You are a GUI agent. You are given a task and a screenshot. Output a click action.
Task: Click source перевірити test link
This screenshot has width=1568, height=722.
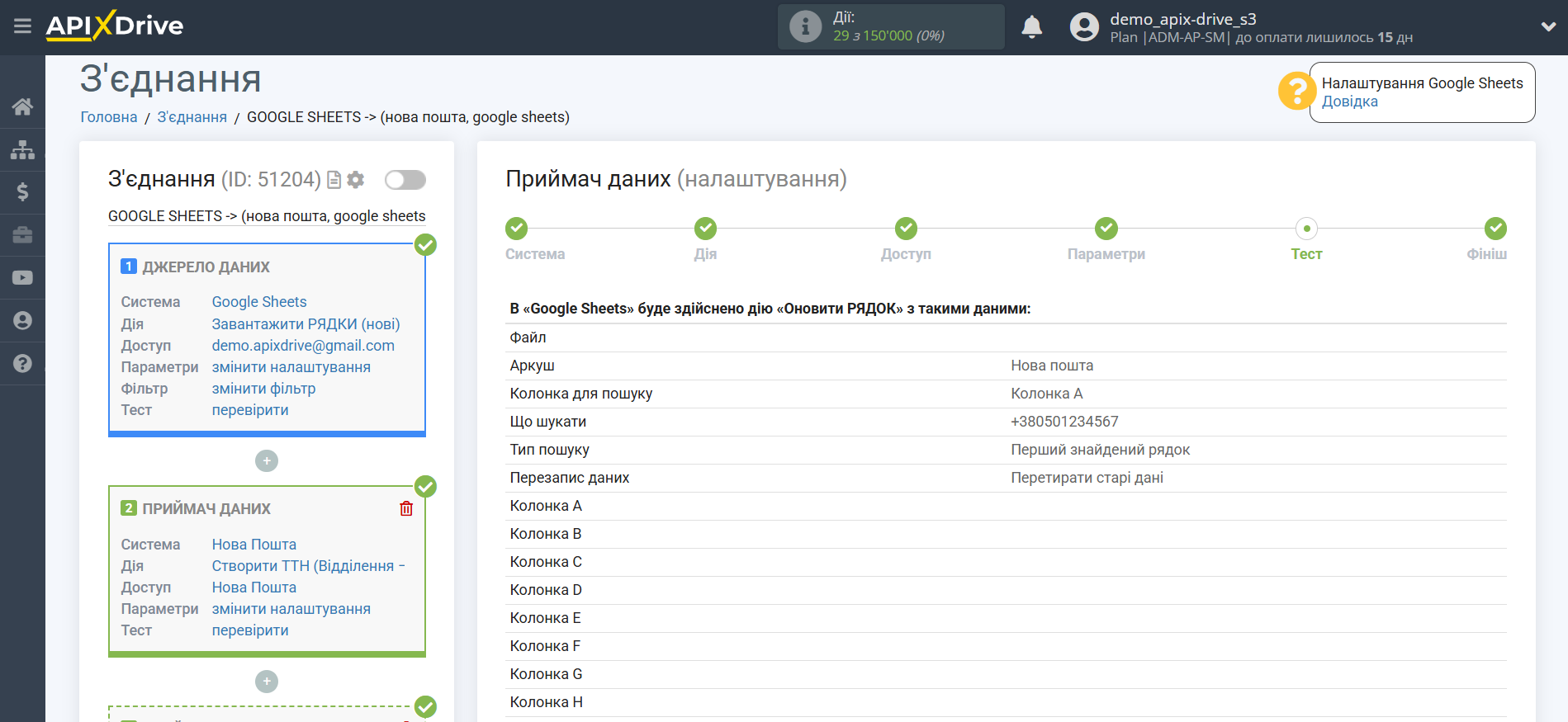(250, 410)
